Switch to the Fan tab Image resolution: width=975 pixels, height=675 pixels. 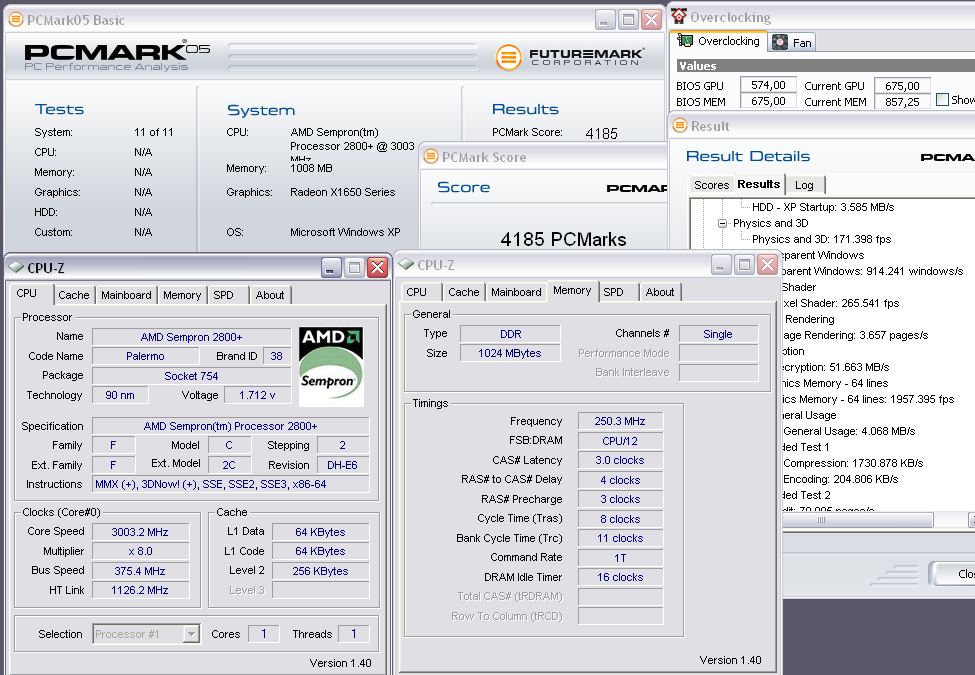792,42
